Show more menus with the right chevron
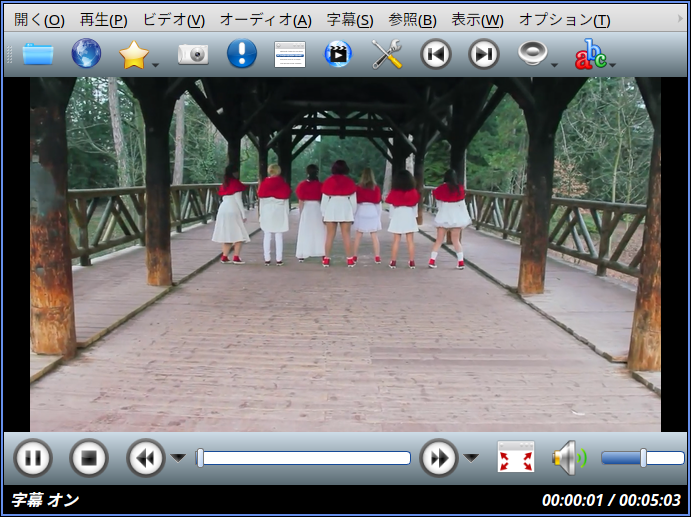Viewport: 691px width, 517px height. pyautogui.click(x=680, y=19)
